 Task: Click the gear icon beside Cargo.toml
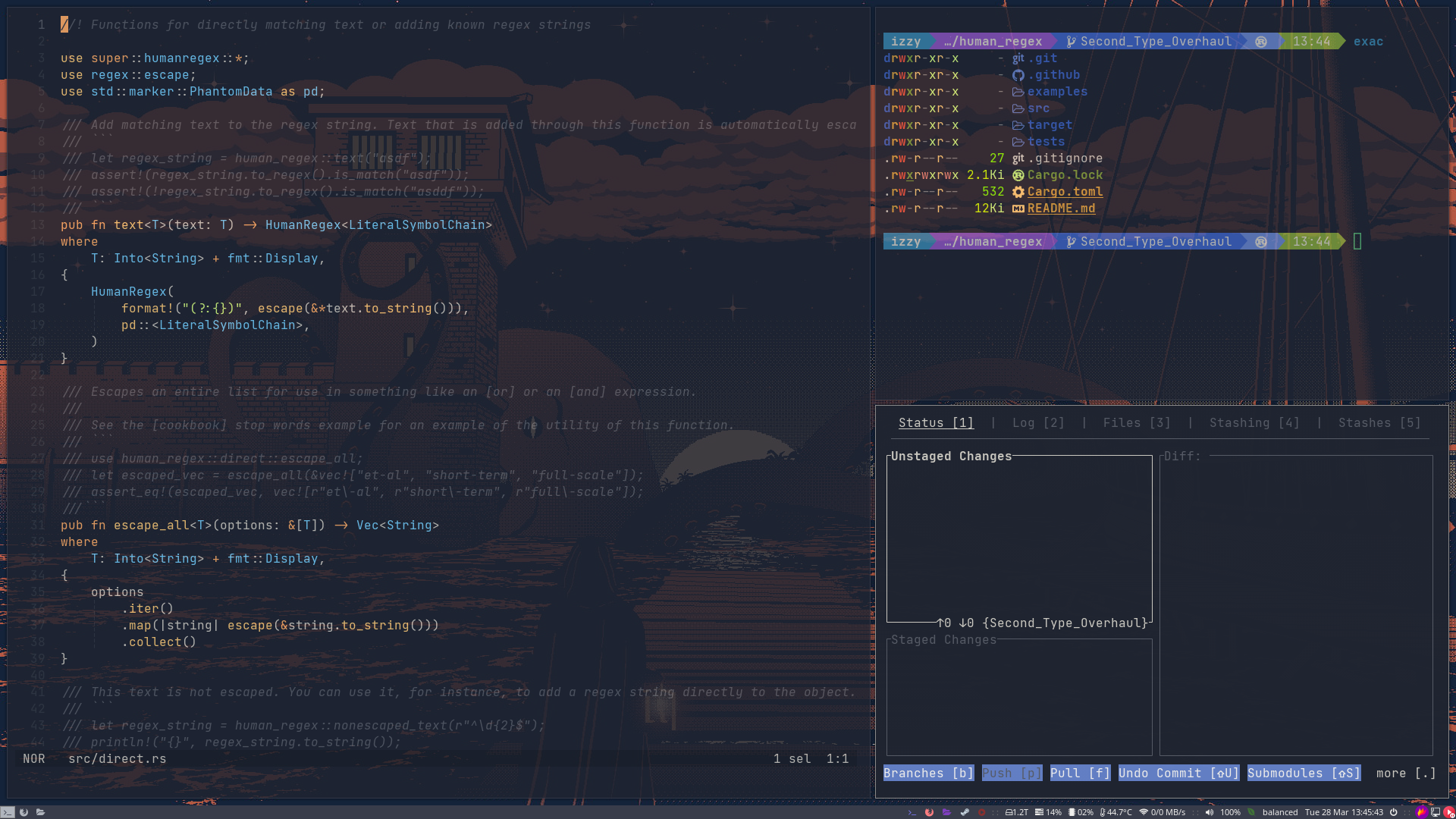(1017, 191)
